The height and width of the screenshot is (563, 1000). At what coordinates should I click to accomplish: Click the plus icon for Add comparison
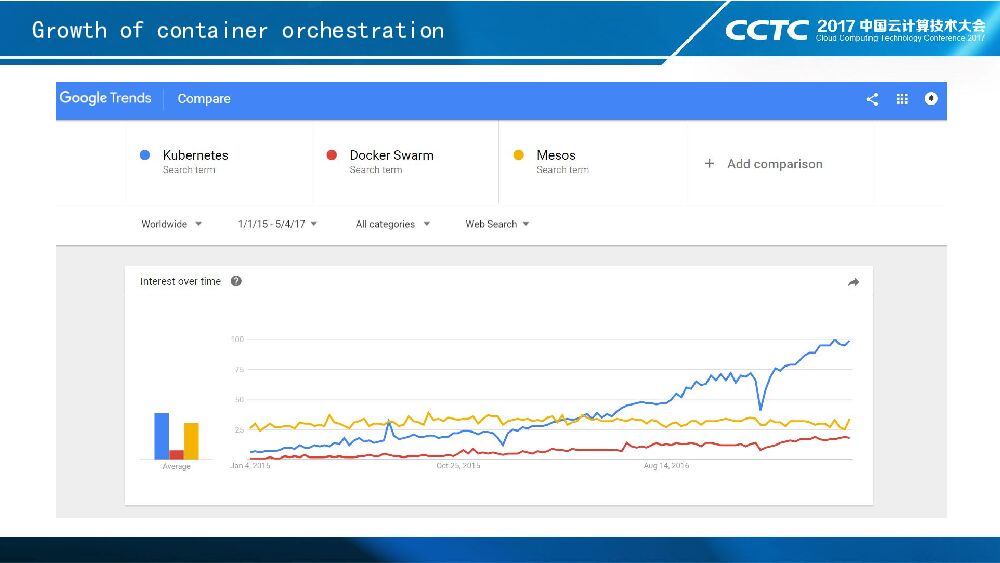tap(709, 164)
